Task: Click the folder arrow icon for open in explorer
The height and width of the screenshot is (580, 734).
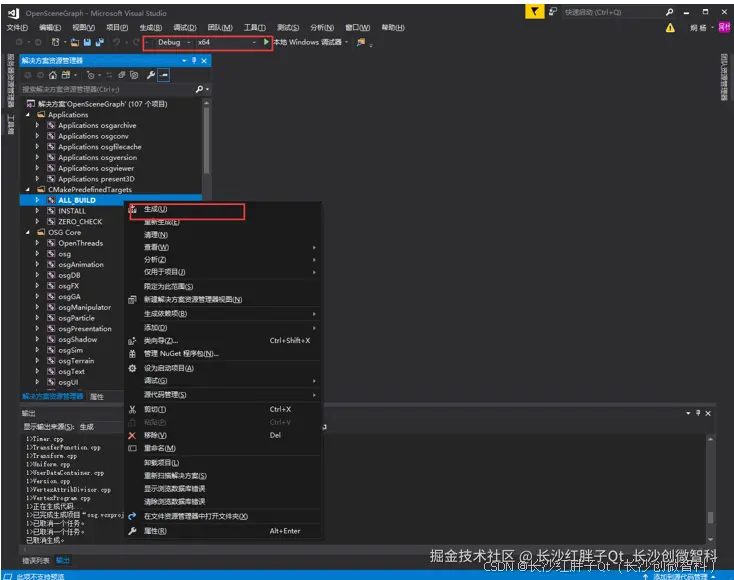Action: click(132, 516)
